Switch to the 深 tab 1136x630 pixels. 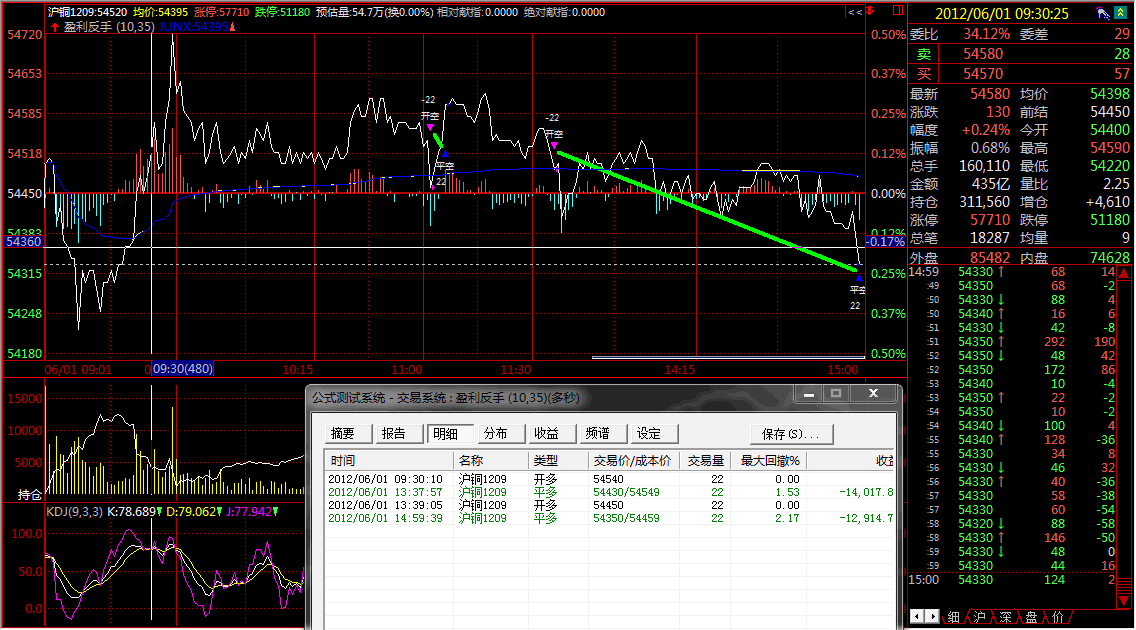[1006, 617]
